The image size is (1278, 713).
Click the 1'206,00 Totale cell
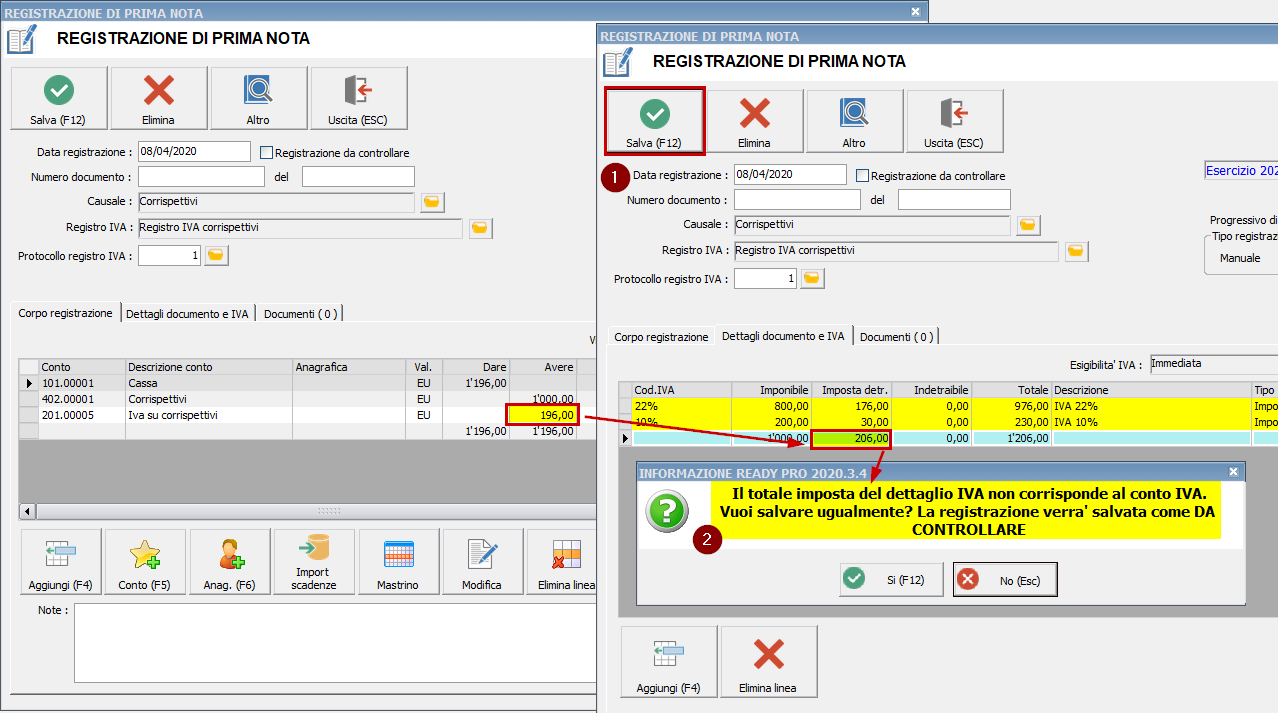(x=1011, y=438)
